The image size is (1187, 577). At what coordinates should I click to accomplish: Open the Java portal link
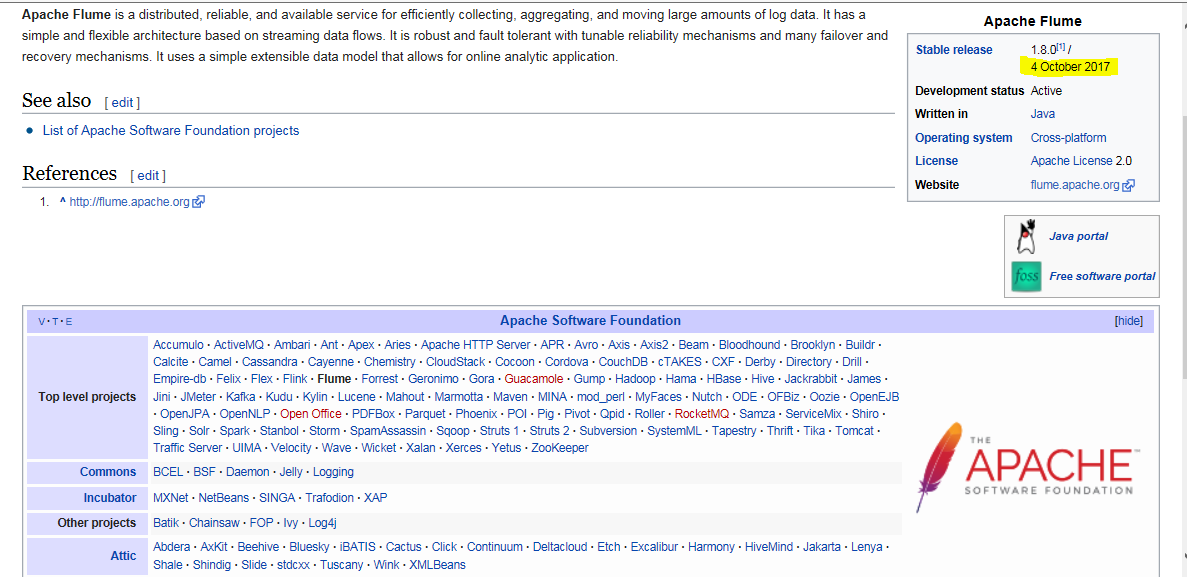coord(1079,236)
